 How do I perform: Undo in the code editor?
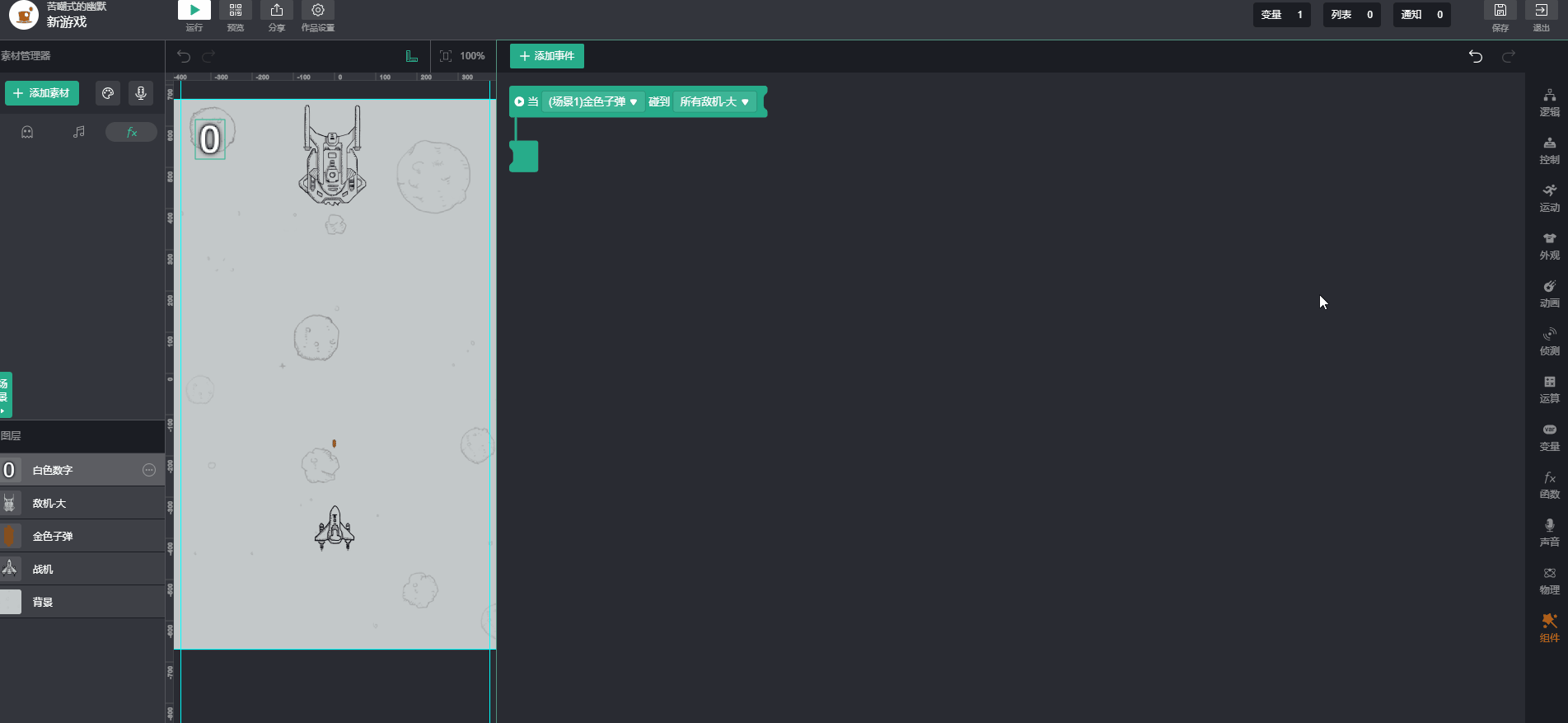(x=1476, y=56)
